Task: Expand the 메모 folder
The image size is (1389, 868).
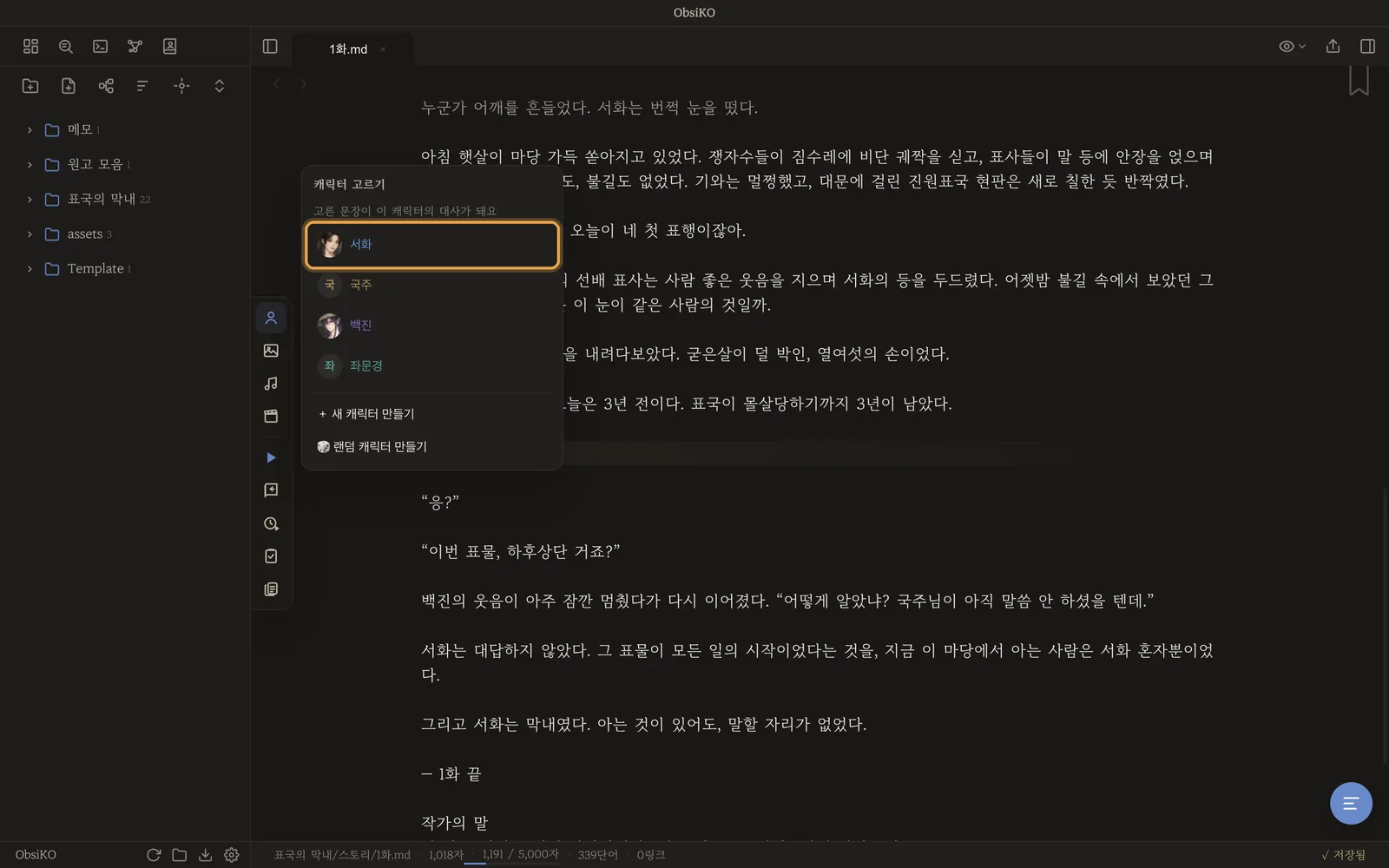Action: click(30, 129)
